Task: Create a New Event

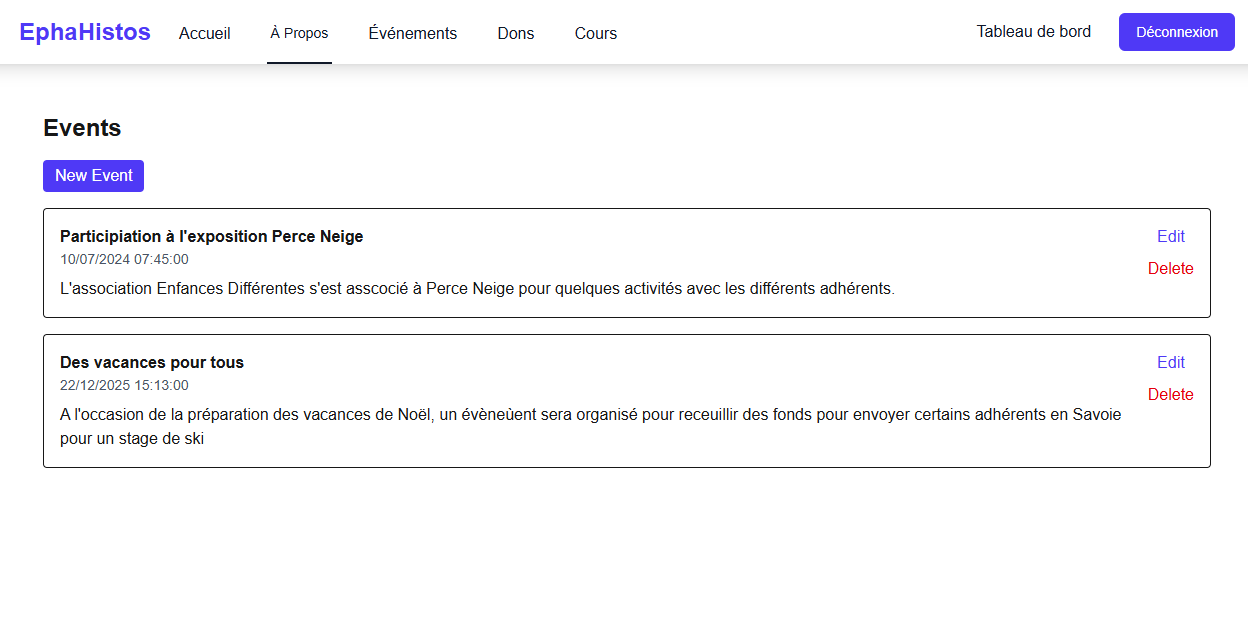Action: 94,175
